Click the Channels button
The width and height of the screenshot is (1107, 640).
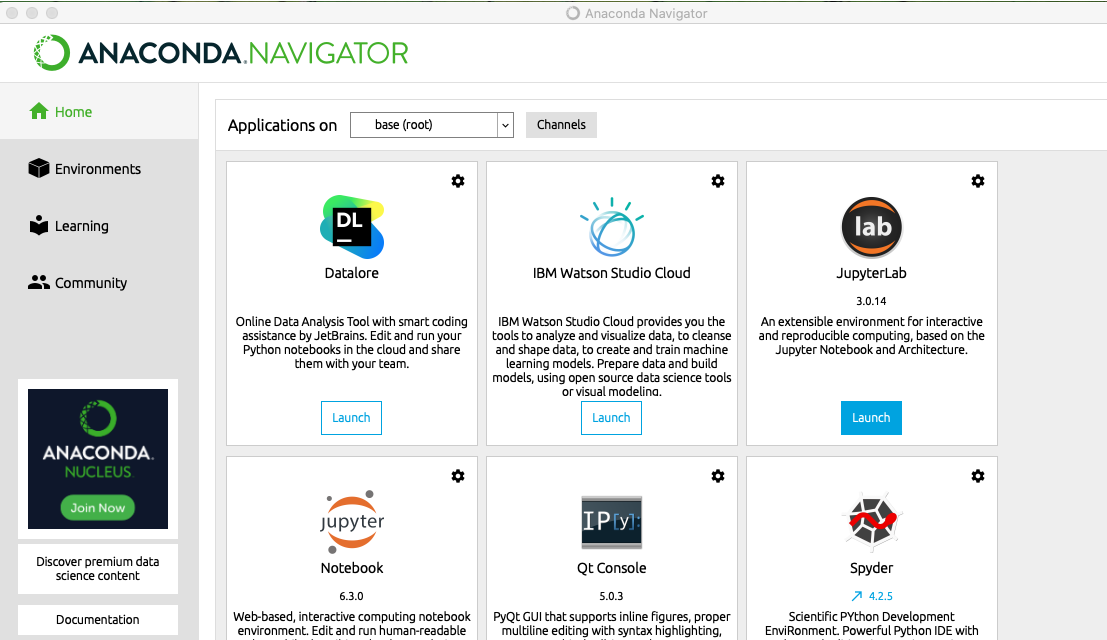click(x=561, y=125)
